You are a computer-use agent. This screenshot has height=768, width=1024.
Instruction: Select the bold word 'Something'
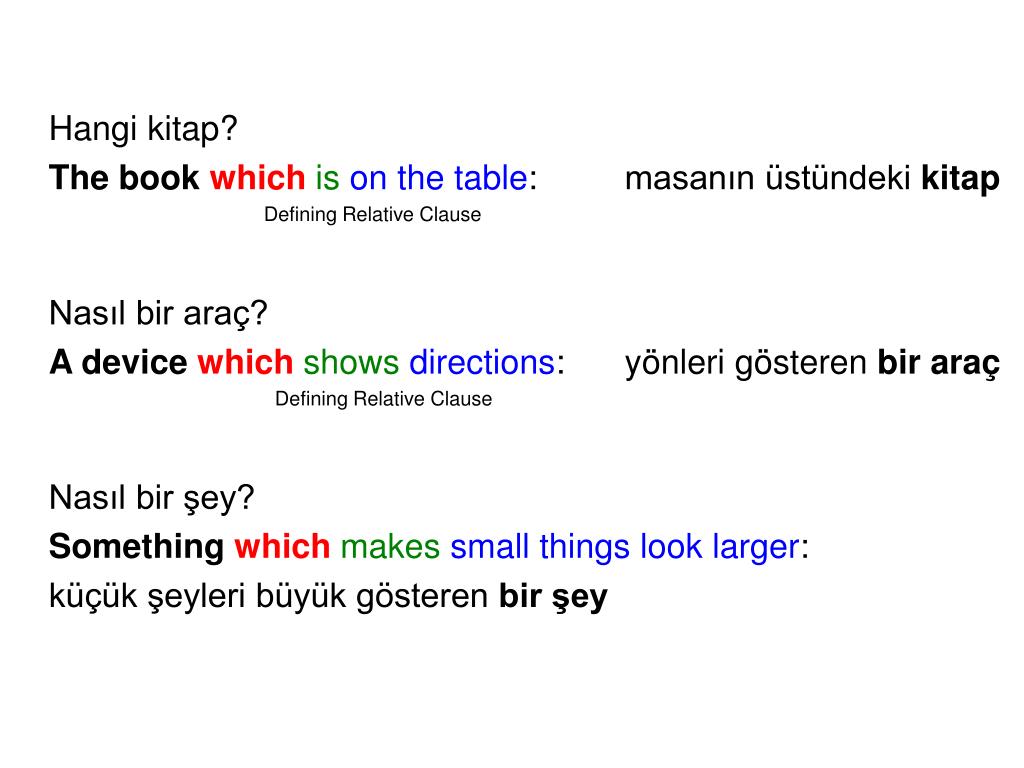(x=136, y=547)
